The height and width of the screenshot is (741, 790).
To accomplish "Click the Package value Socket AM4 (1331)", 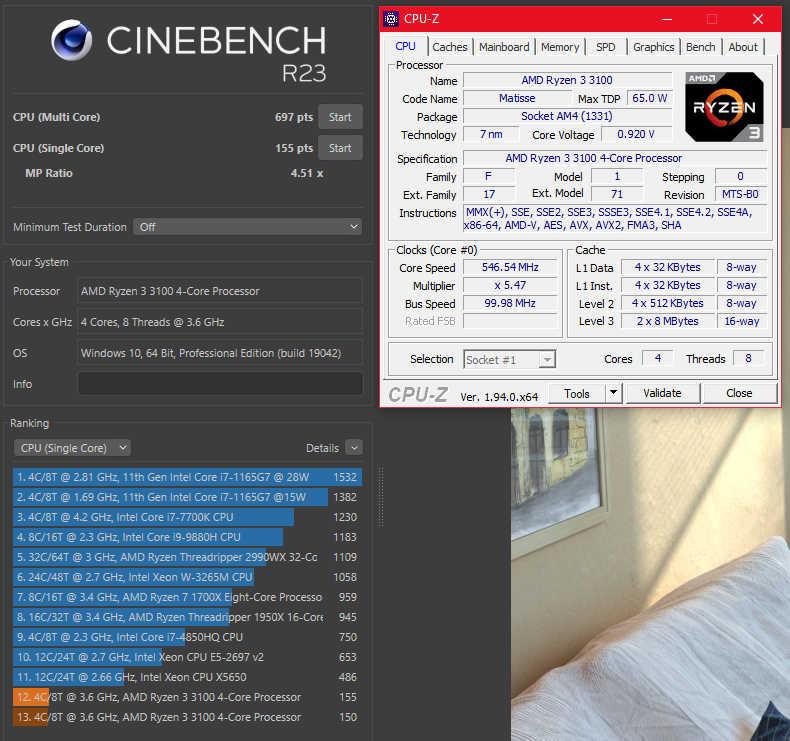I will [567, 116].
